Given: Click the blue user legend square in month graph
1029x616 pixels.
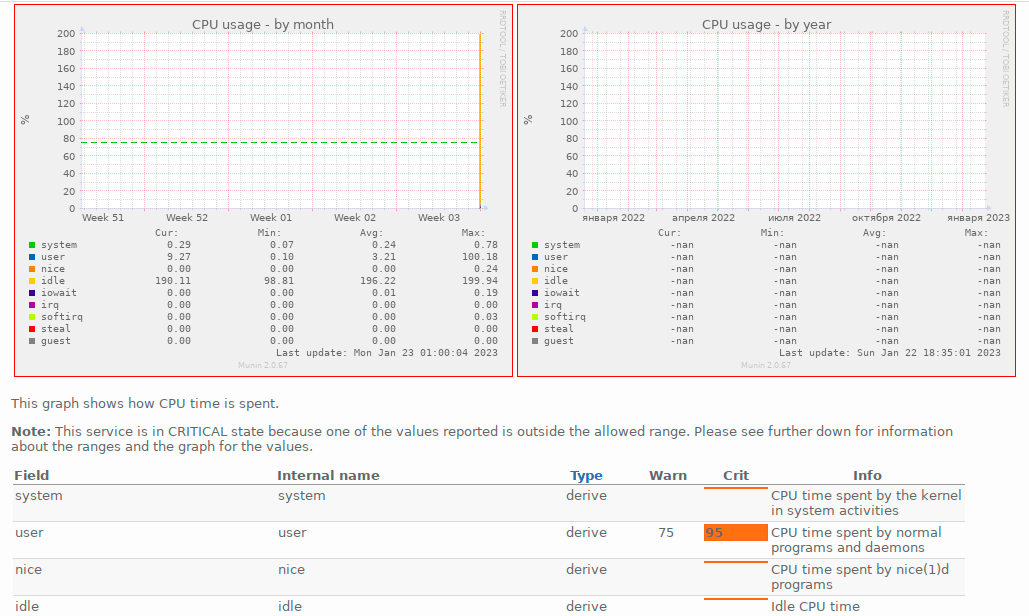Looking at the screenshot, I should pos(32,257).
